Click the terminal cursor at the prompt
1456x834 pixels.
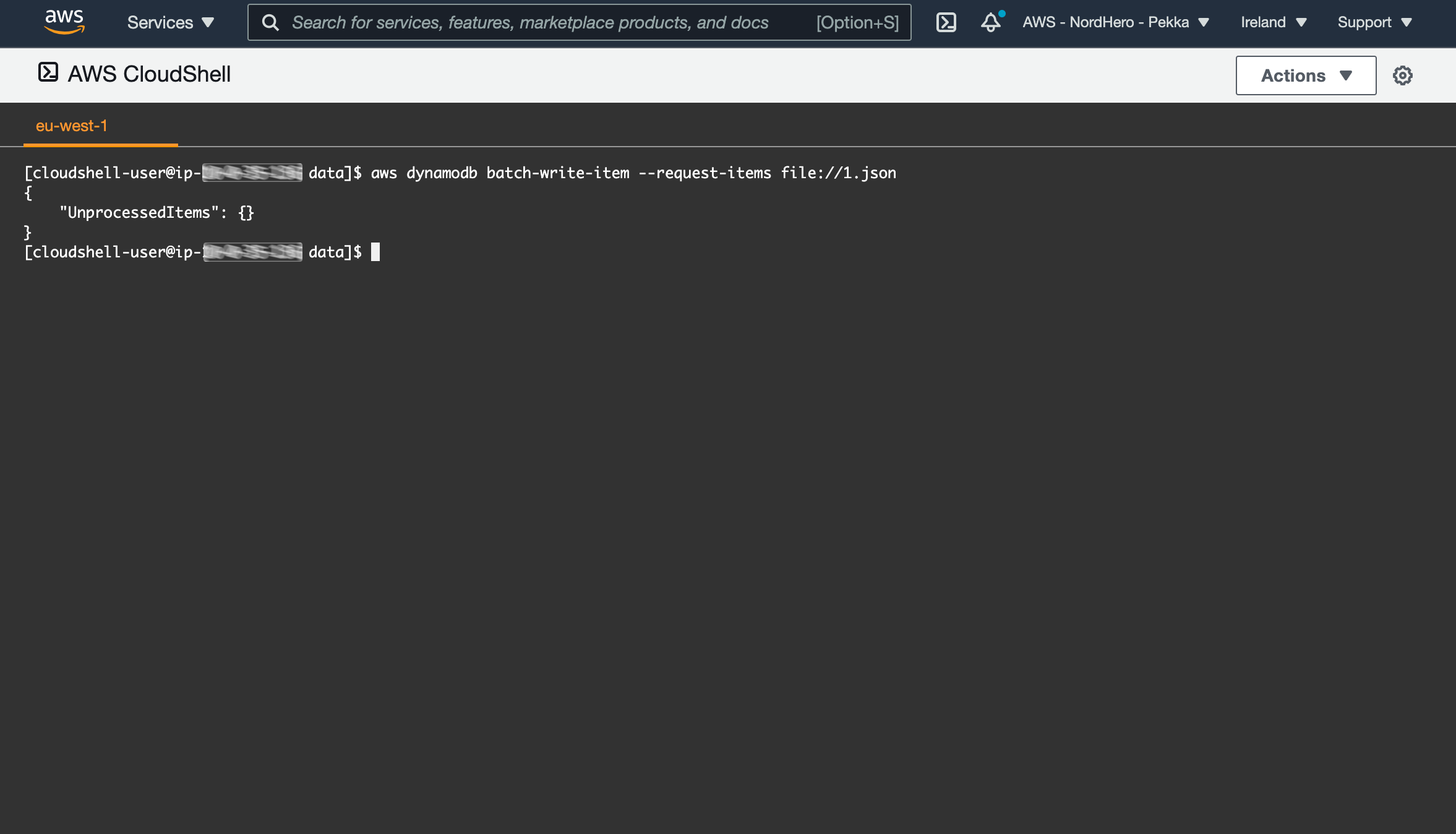click(x=375, y=252)
